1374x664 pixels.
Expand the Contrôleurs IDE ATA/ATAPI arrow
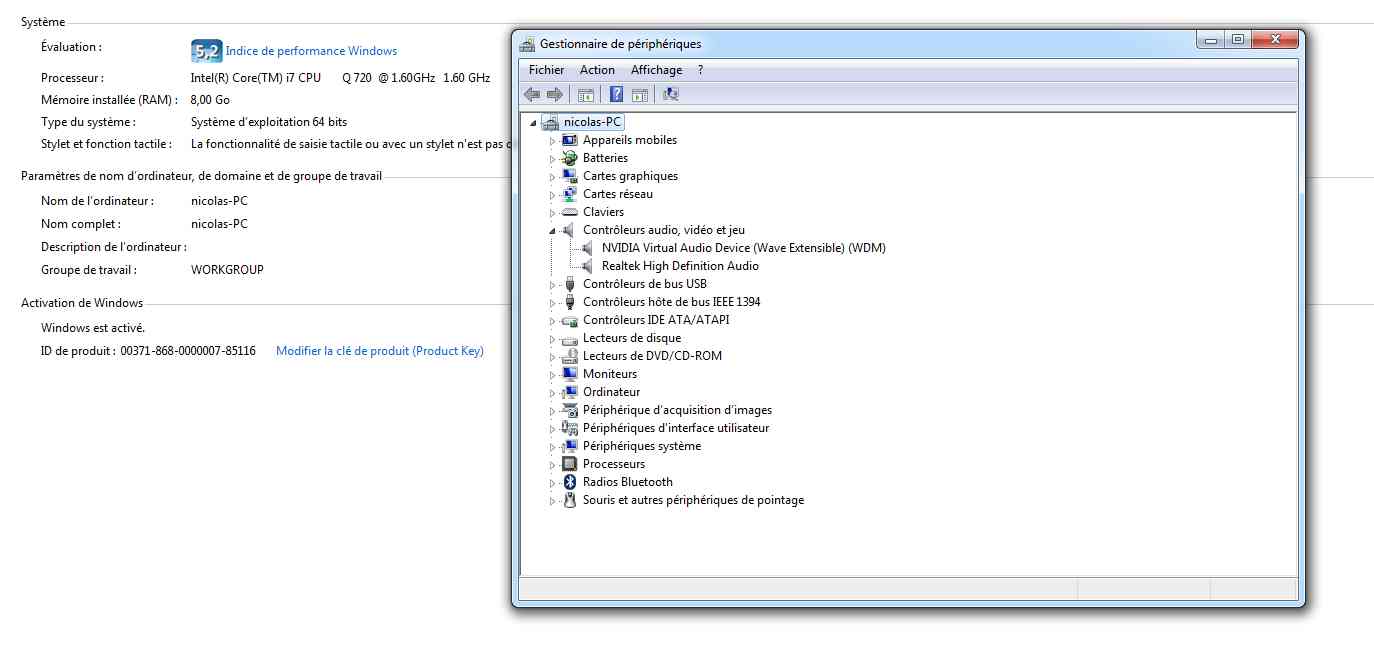click(552, 321)
